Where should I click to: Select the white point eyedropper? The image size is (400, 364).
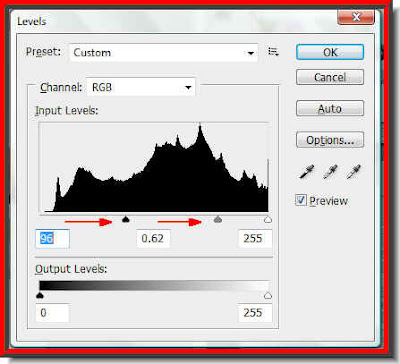click(353, 171)
